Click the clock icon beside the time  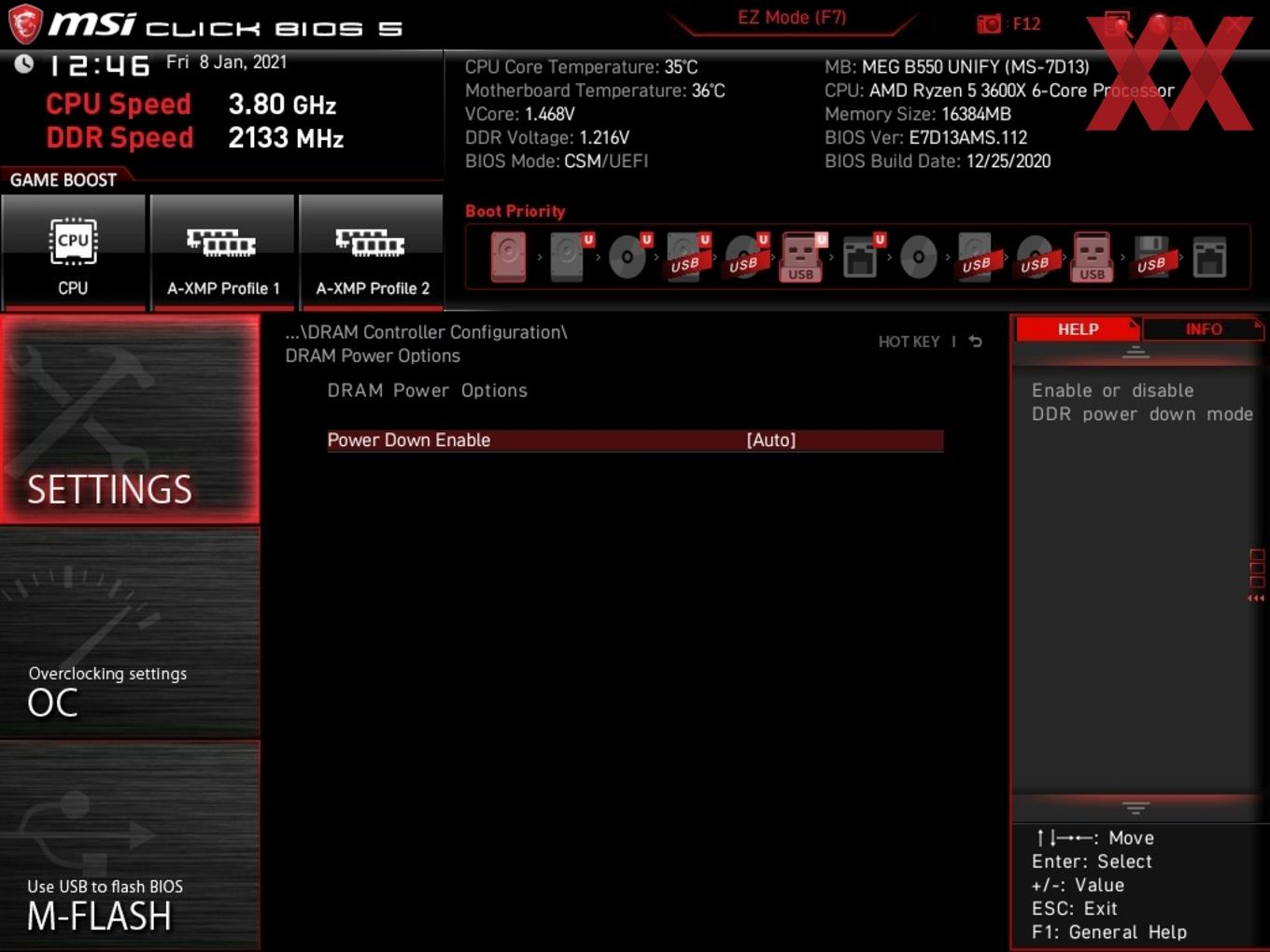coord(24,63)
